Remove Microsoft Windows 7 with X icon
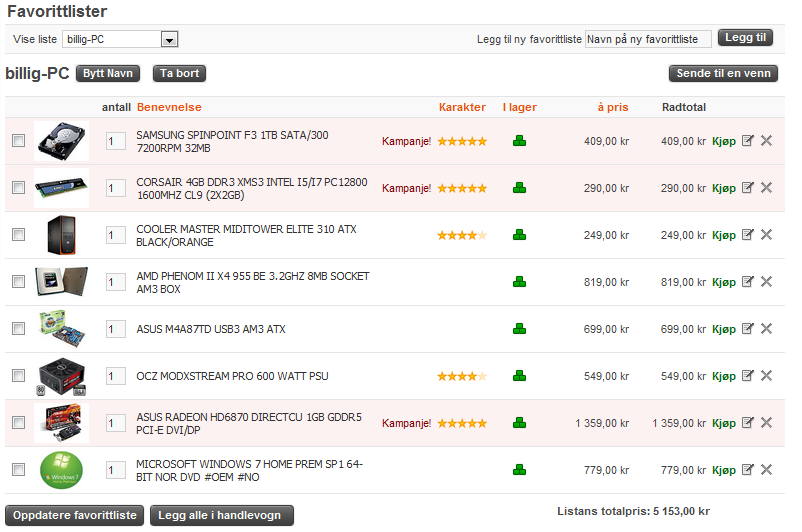 [x=766, y=470]
